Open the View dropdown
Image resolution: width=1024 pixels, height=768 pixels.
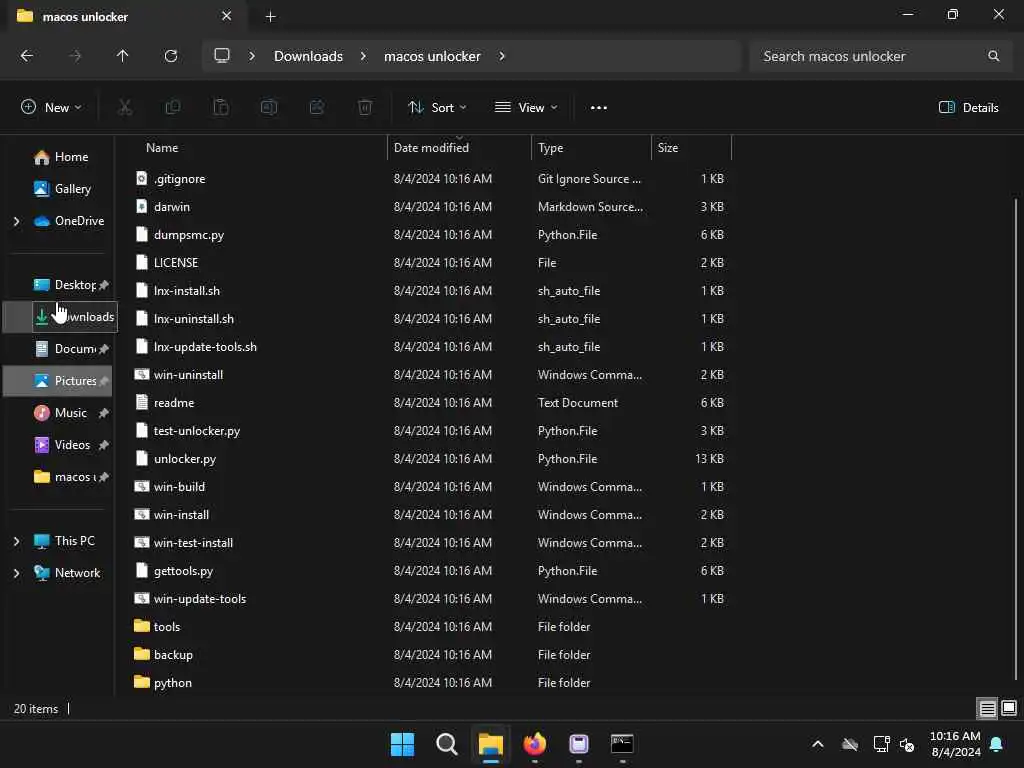point(526,108)
